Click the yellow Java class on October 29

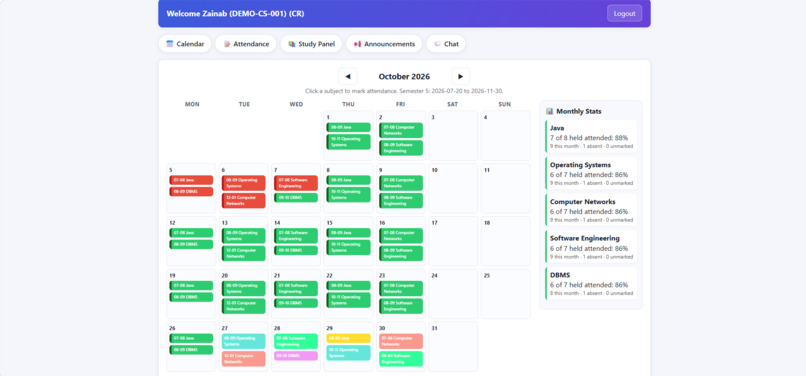pos(348,338)
